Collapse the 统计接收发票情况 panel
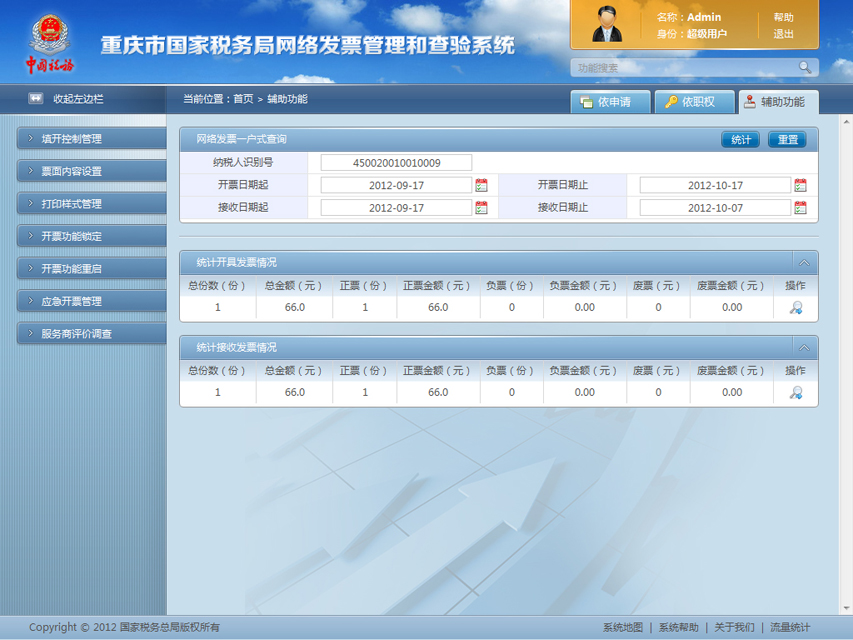 [804, 348]
